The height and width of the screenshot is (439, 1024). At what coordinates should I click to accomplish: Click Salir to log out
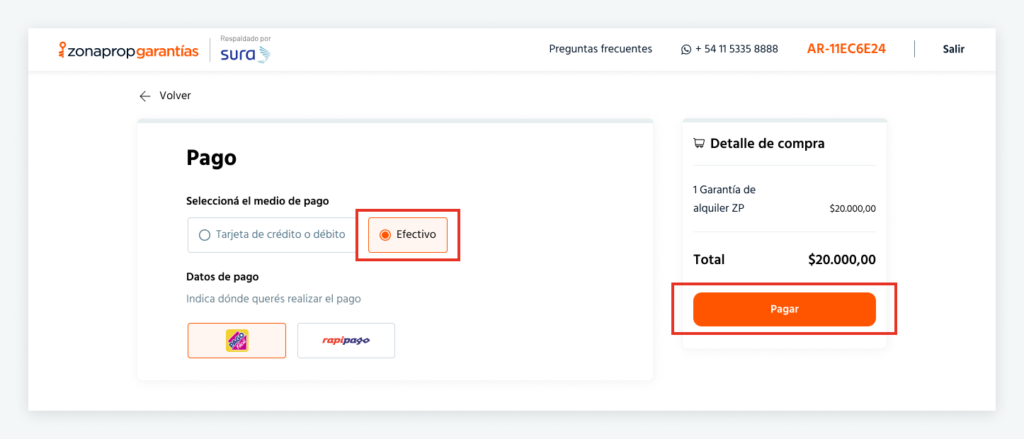click(953, 49)
